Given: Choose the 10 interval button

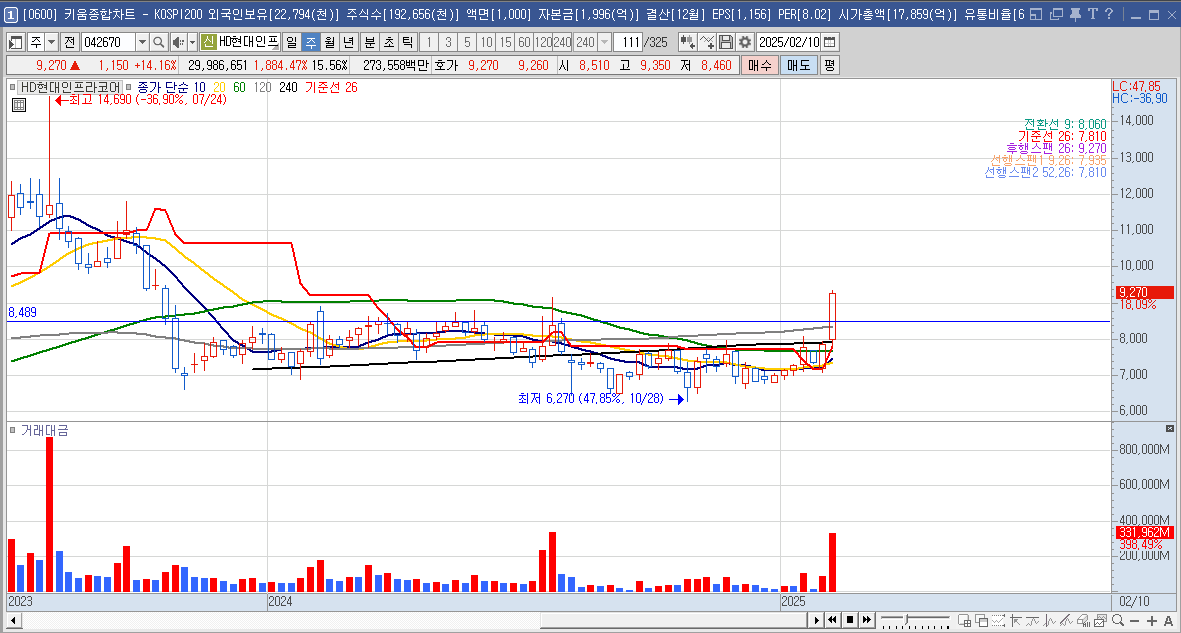Looking at the screenshot, I should 487,42.
